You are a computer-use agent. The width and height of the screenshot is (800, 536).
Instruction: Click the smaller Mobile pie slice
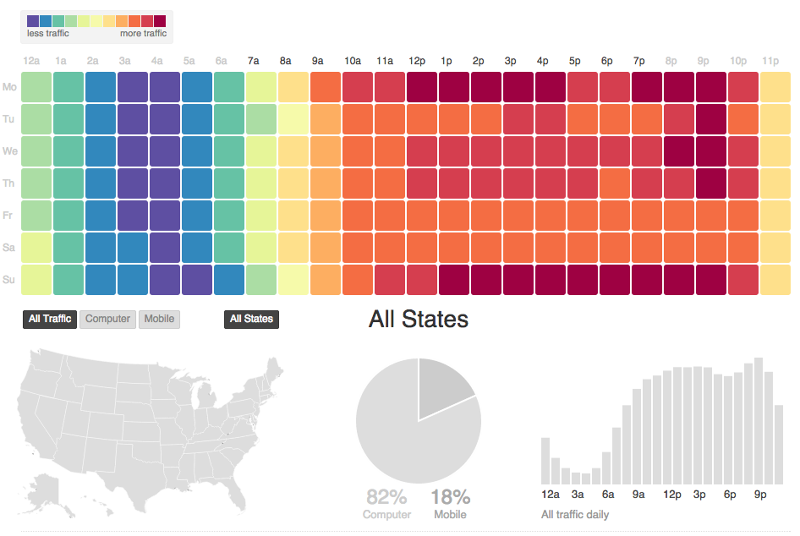pyautogui.click(x=441, y=388)
